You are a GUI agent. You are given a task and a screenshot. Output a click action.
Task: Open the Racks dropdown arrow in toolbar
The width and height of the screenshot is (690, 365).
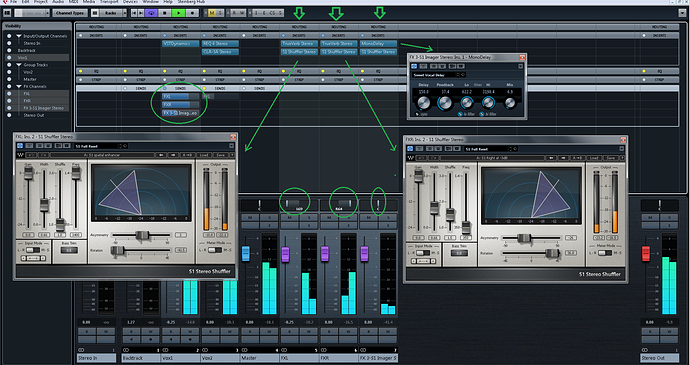pos(125,13)
